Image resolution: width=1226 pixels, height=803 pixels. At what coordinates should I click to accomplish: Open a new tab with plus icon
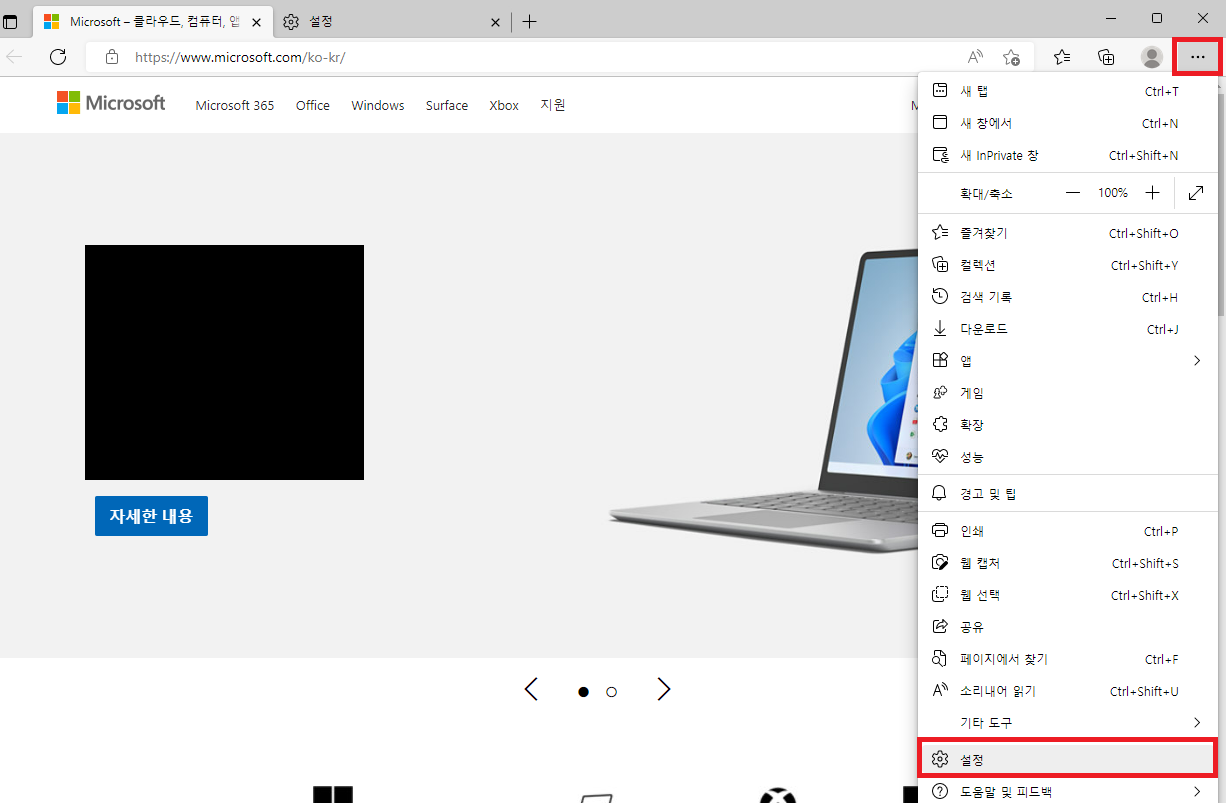[530, 22]
